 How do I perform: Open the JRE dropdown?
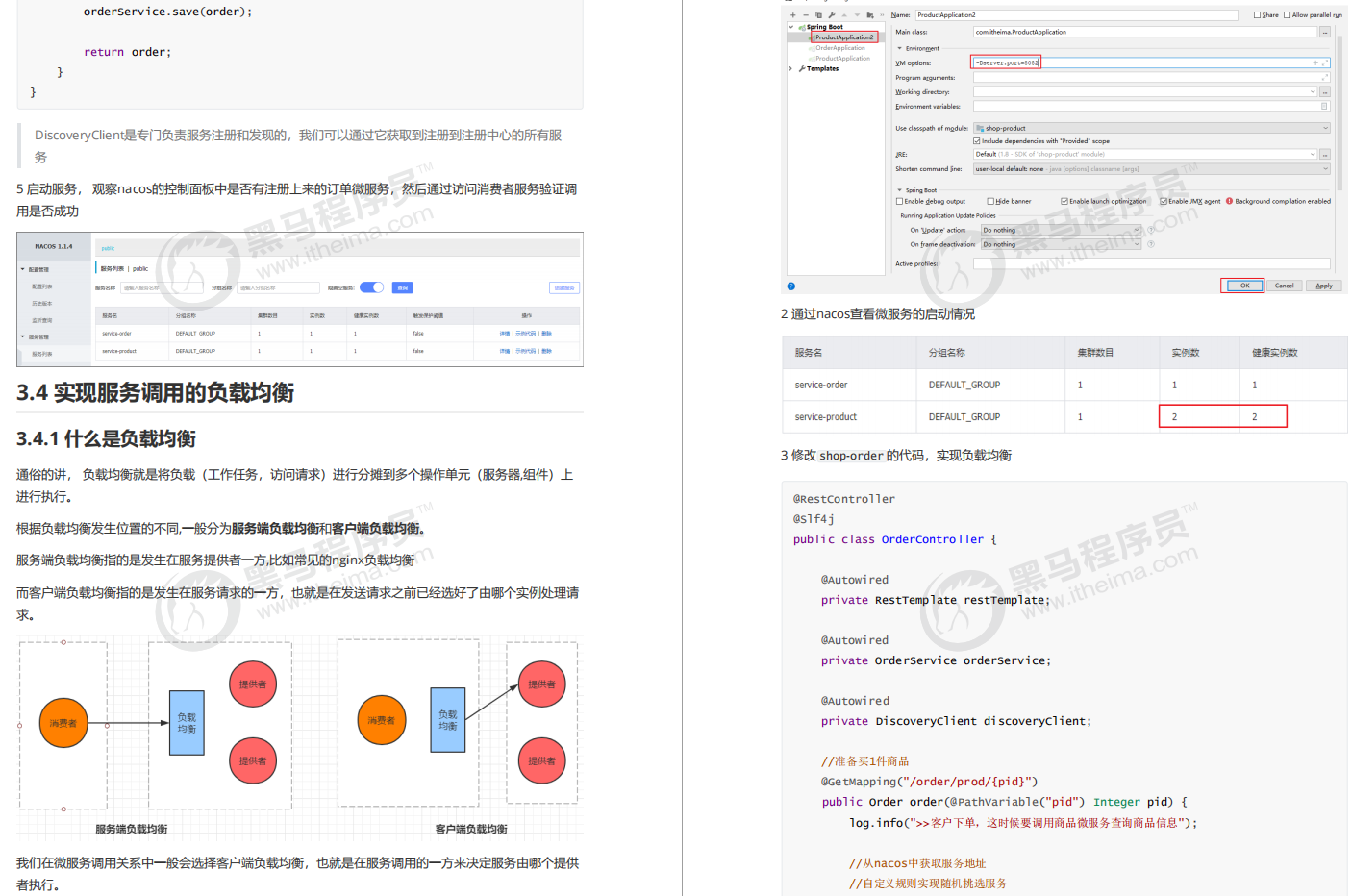(x=1146, y=154)
